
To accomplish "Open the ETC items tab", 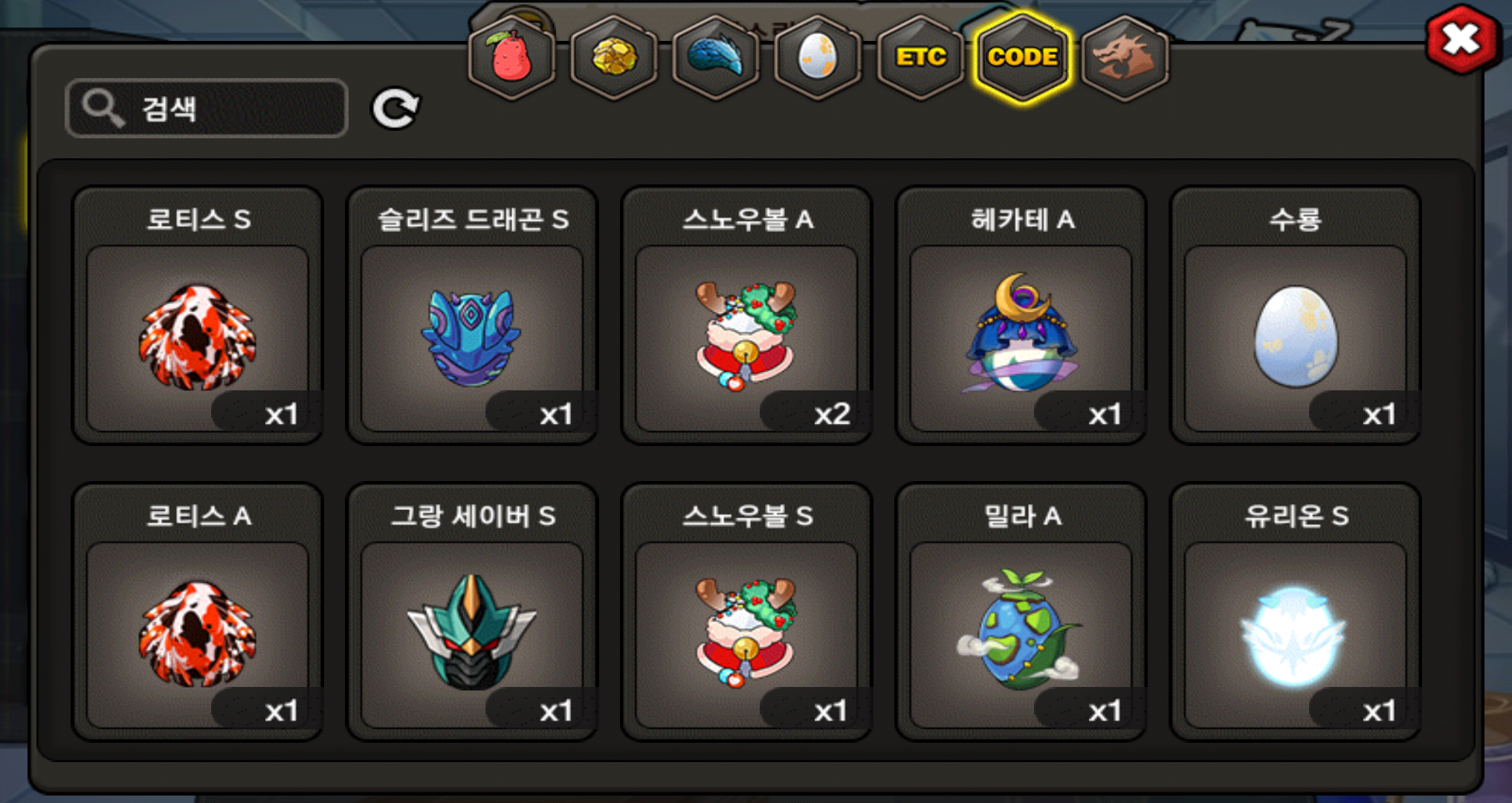I will [920, 57].
